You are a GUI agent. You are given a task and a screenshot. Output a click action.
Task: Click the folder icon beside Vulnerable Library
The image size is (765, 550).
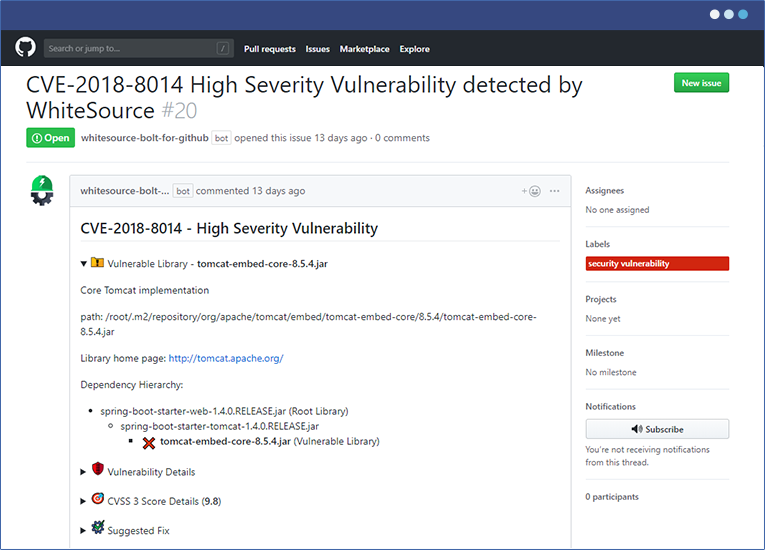(x=97, y=263)
